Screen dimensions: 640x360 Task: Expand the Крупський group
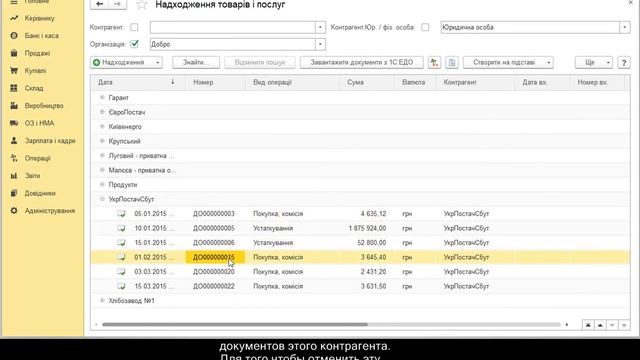coord(102,141)
